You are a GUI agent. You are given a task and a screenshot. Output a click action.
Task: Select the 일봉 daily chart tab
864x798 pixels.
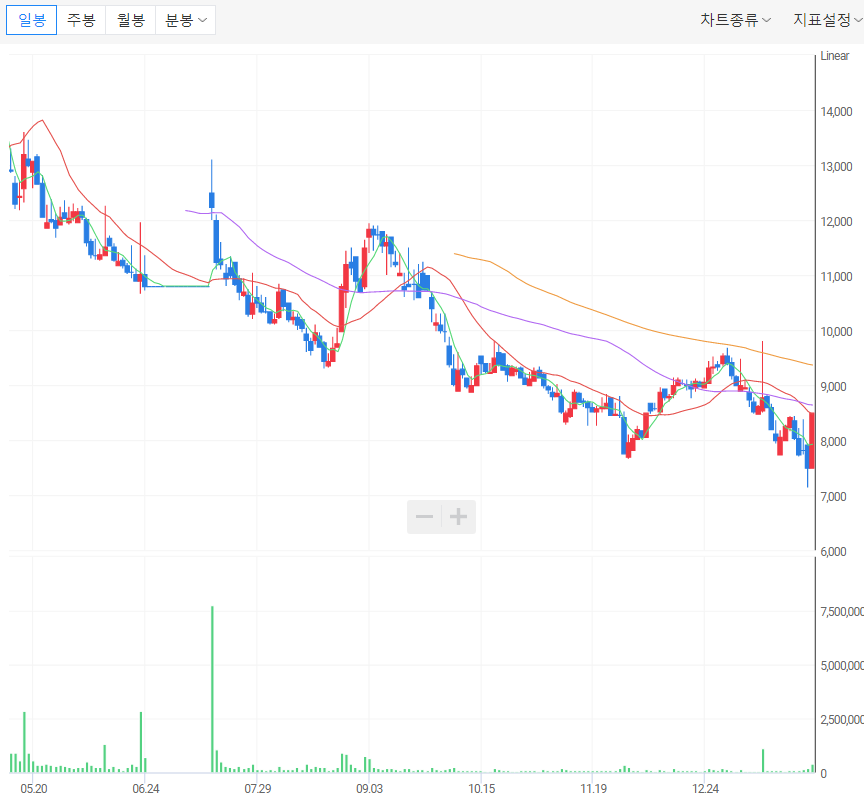coord(31,20)
